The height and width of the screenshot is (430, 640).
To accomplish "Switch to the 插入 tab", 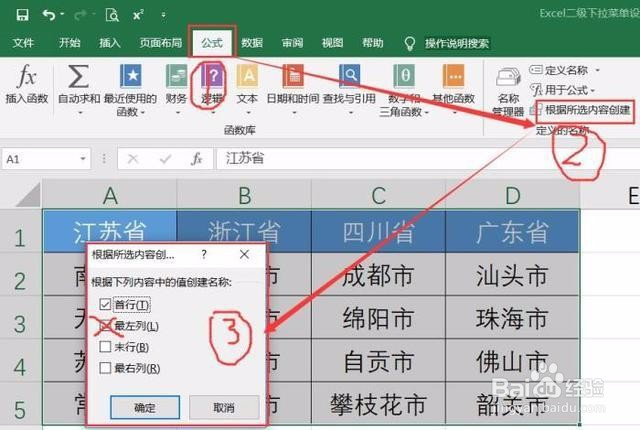I will [110, 43].
